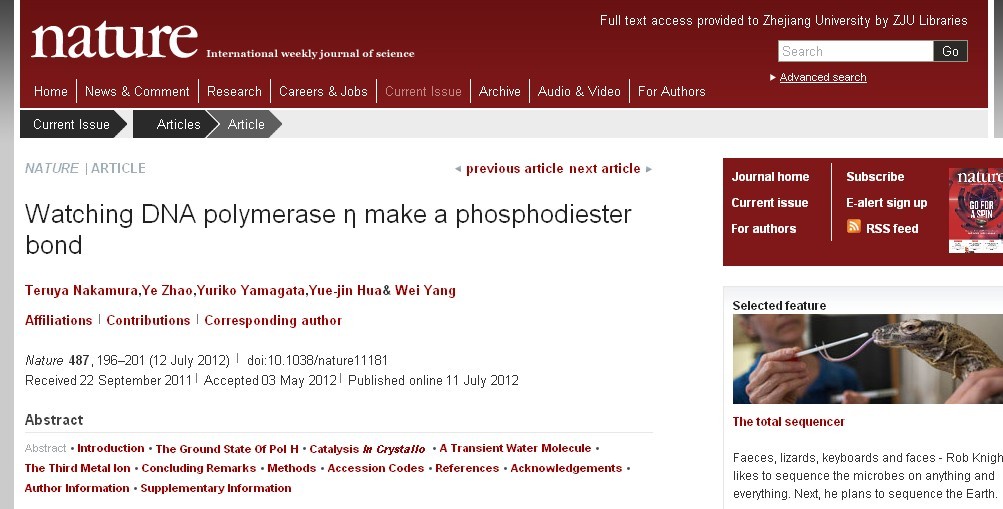Click the Advanced search link
This screenshot has height=509, width=1003.
pyautogui.click(x=823, y=77)
